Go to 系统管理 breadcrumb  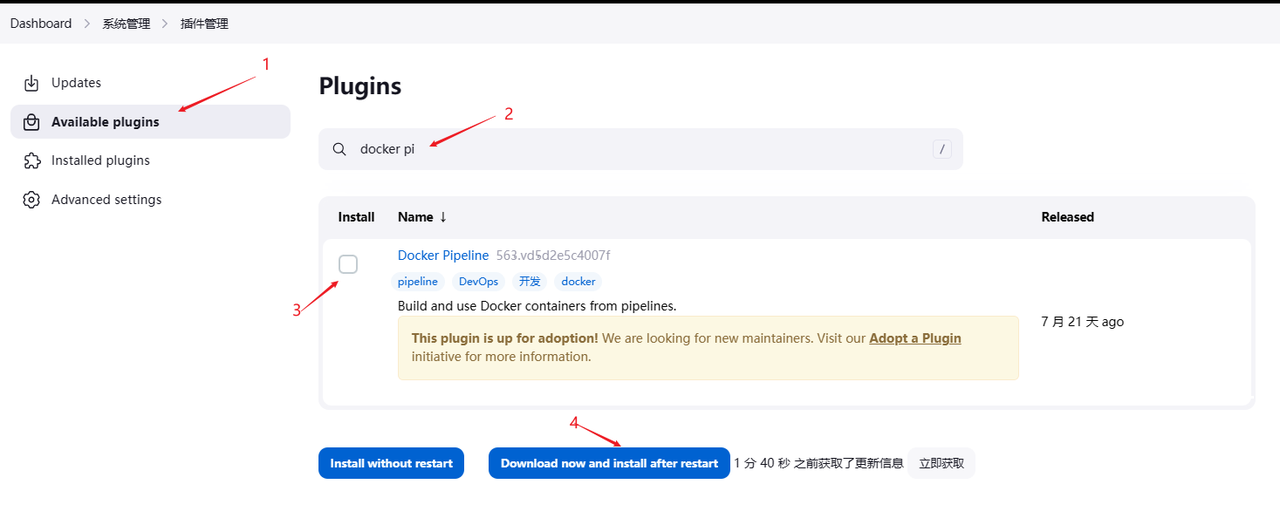[126, 23]
